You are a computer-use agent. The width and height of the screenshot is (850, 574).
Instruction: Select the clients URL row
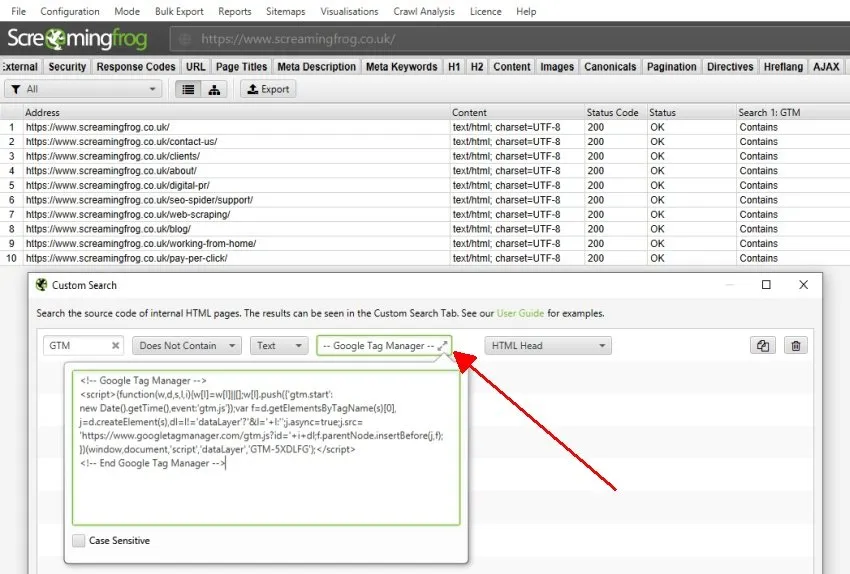click(425, 156)
